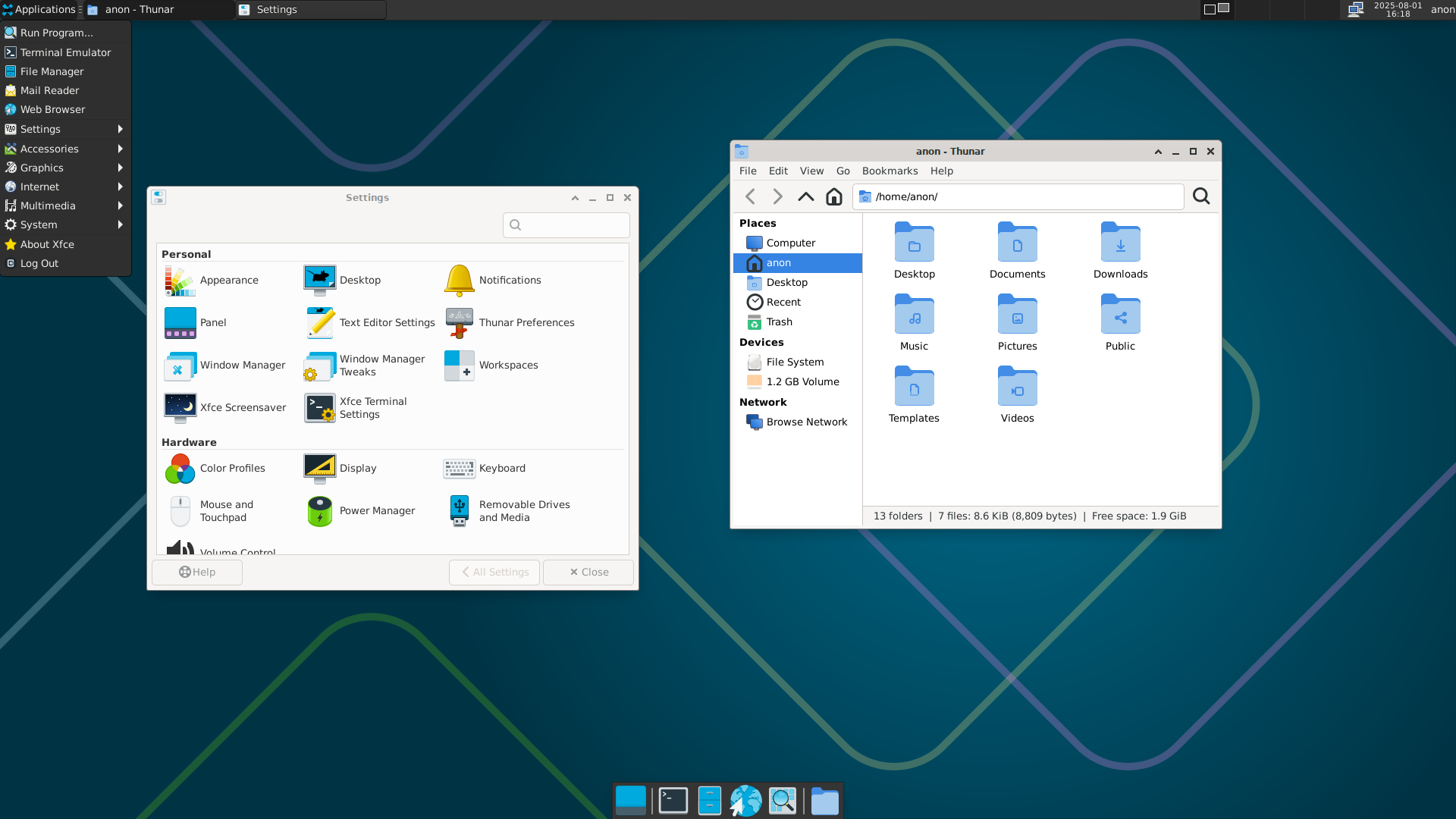Go to parent folder with up arrow
Viewport: 1456px width, 819px height.
click(x=805, y=197)
